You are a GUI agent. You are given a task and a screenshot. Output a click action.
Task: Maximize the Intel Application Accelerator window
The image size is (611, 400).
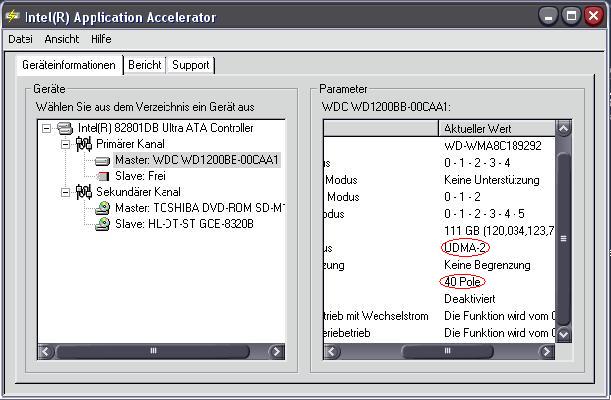click(571, 16)
